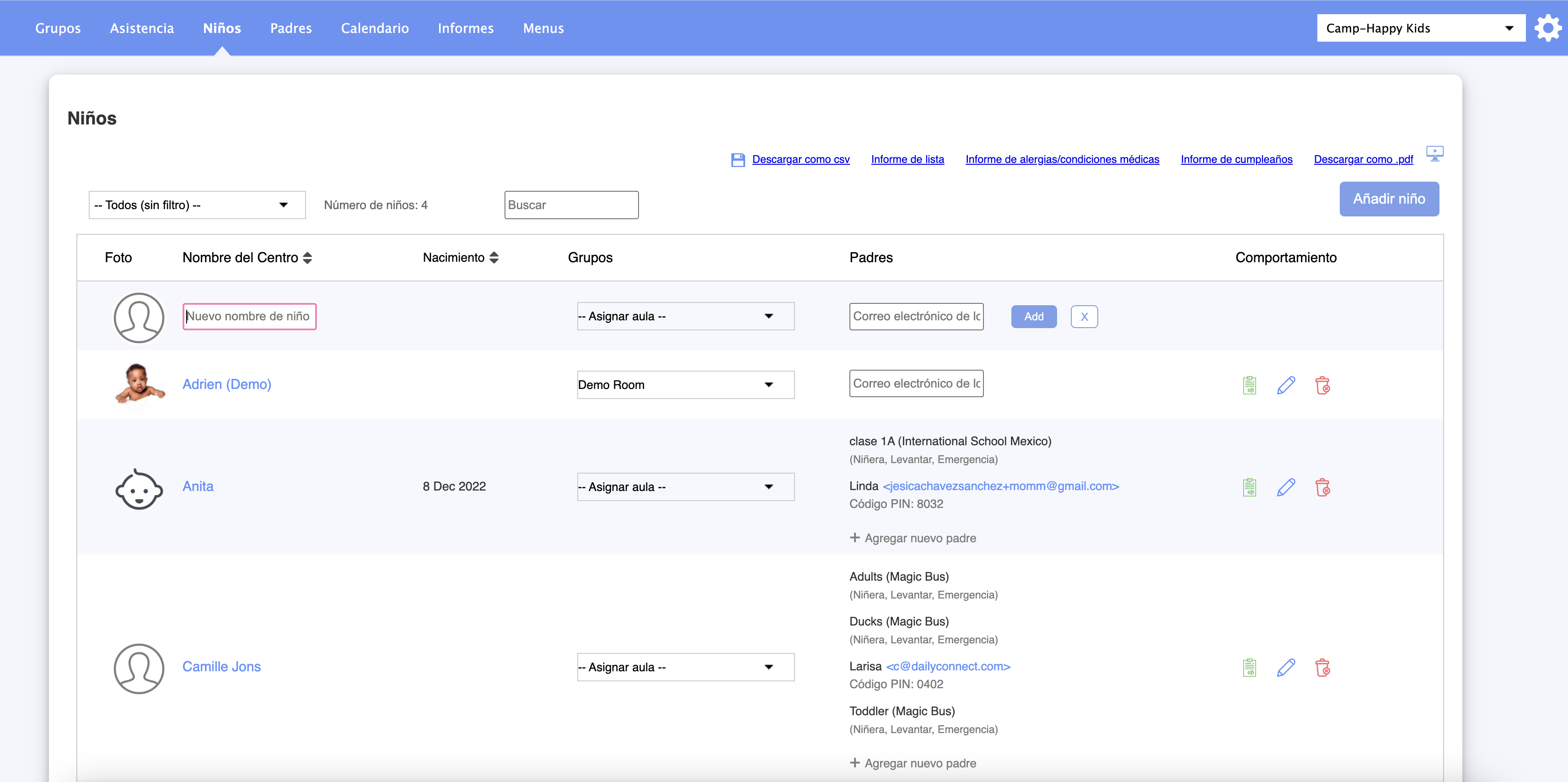Sort by Nacimiento column arrows

(494, 258)
